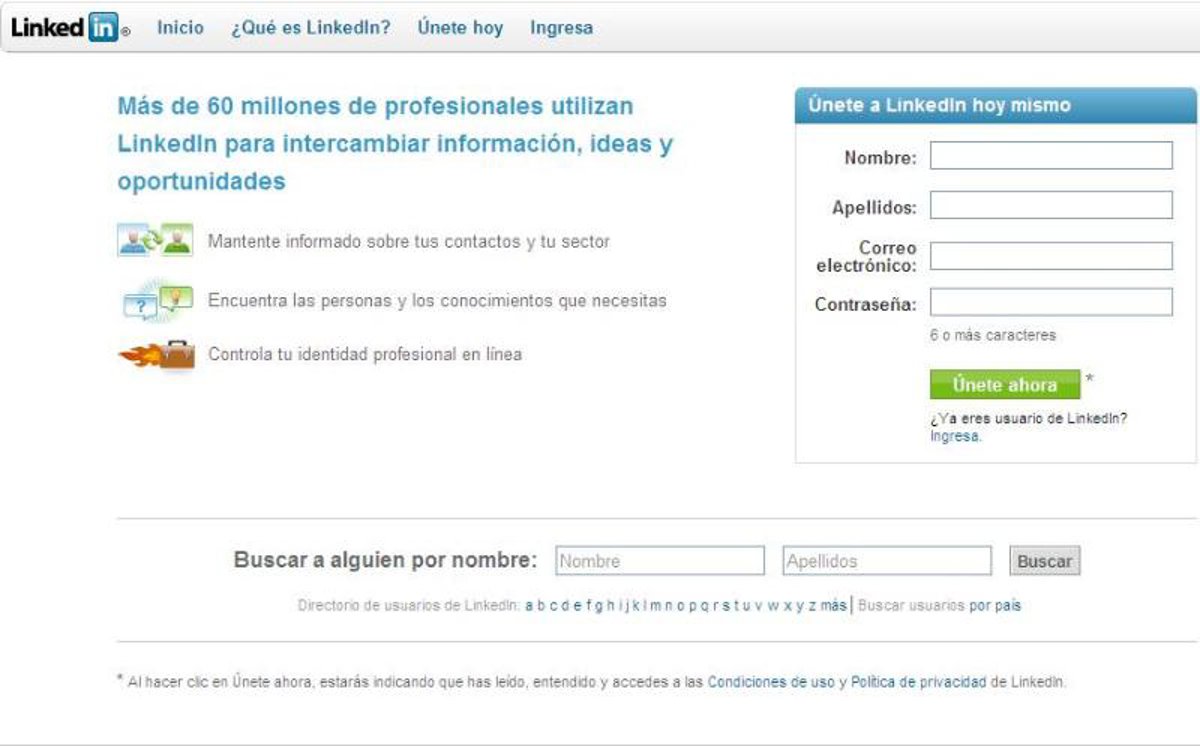Click the LinkedIn logo in header

[66, 28]
